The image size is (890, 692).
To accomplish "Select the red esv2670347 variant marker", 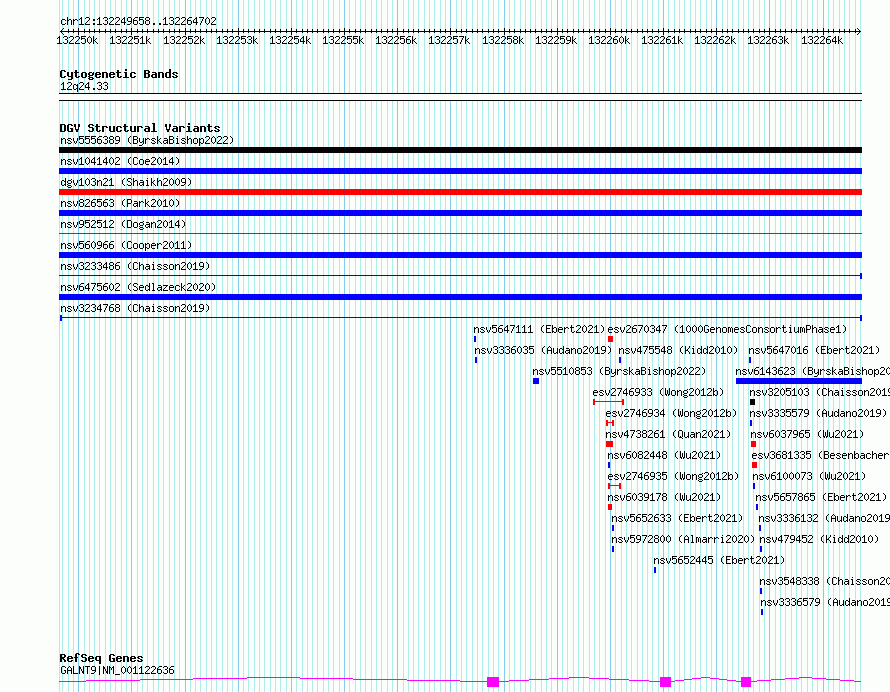I will pos(610,339).
